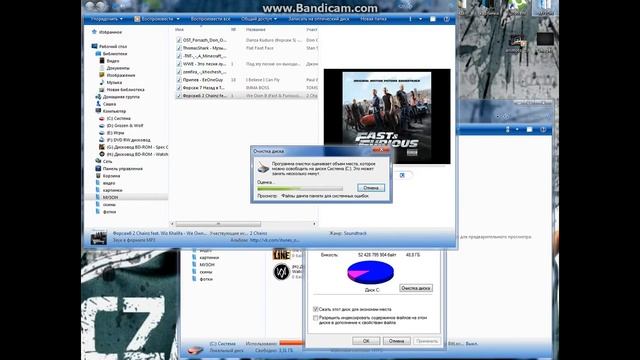Select file OST_Forsazh_Don_O...
Image resolution: width=640 pixels, height=360 pixels.
click(x=204, y=40)
